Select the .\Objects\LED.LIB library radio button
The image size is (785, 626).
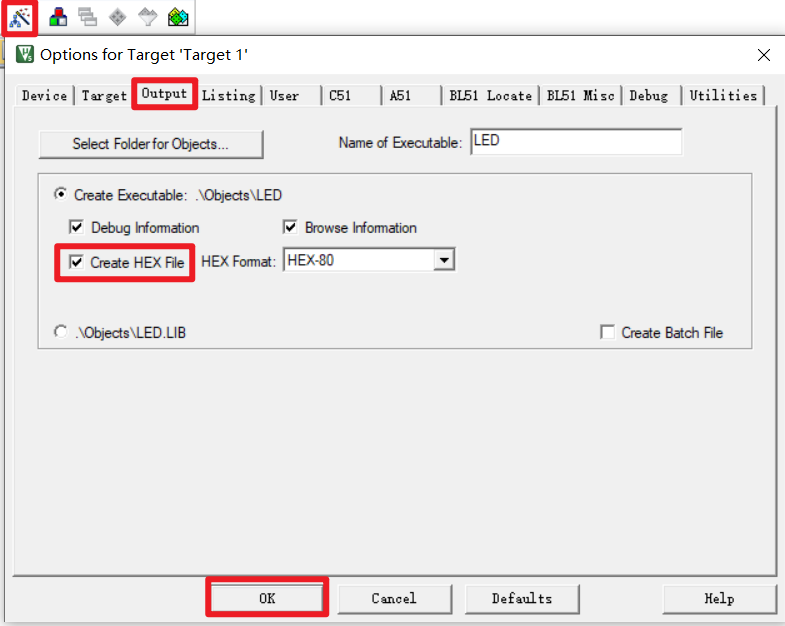(61, 332)
